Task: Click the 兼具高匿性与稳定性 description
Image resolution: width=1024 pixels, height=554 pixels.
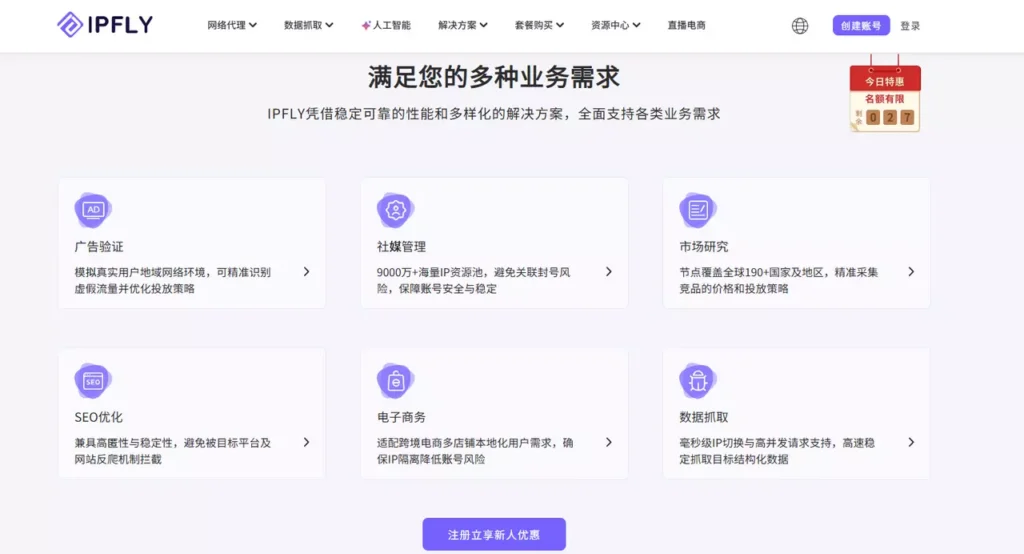Action: [172, 451]
